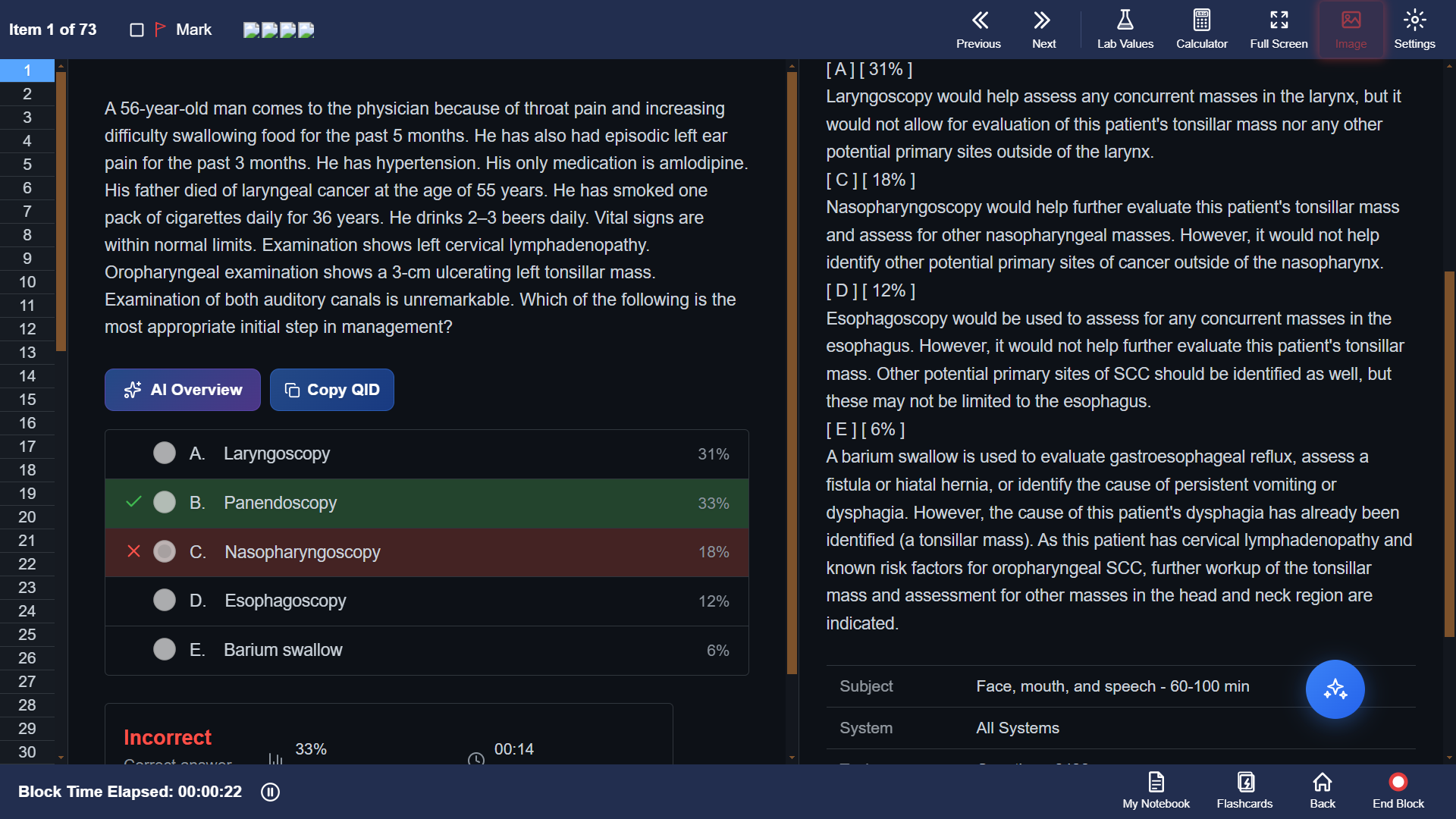1456x819 pixels.
Task: Switch to Full Screen mode
Action: pyautogui.click(x=1279, y=30)
